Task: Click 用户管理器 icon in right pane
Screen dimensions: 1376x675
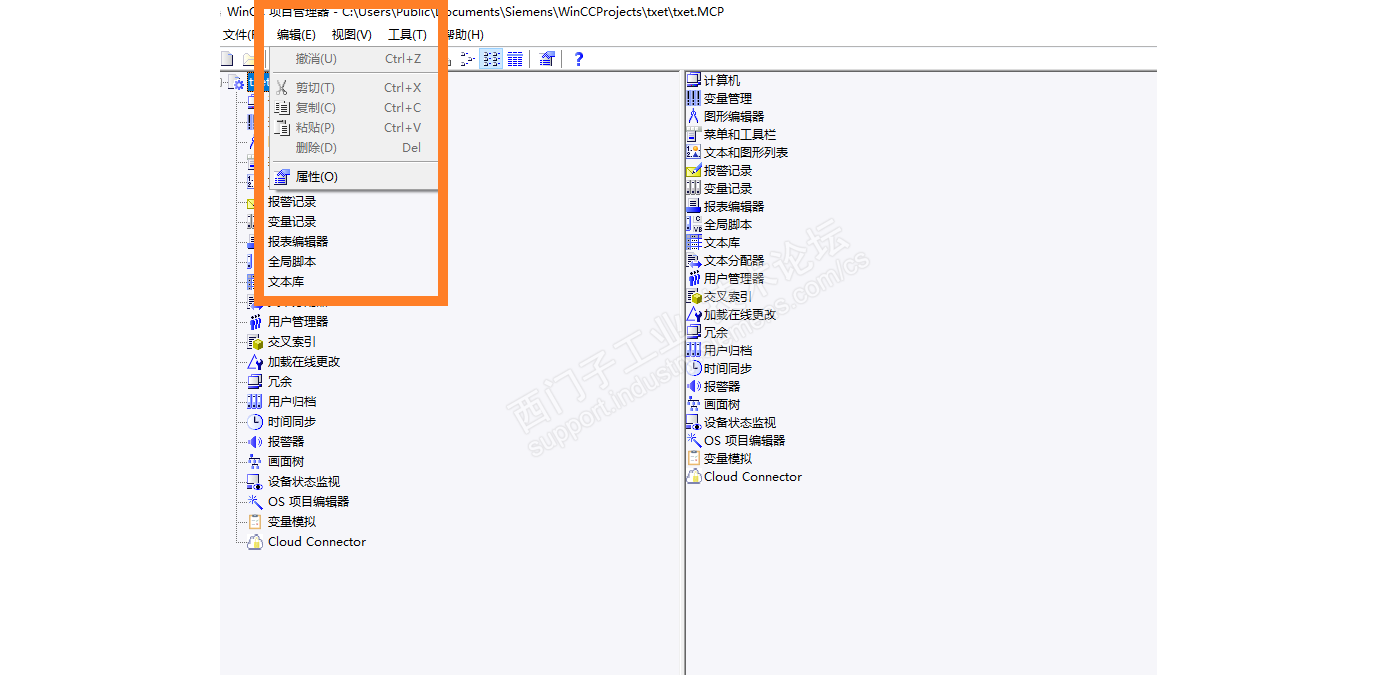Action: (694, 278)
